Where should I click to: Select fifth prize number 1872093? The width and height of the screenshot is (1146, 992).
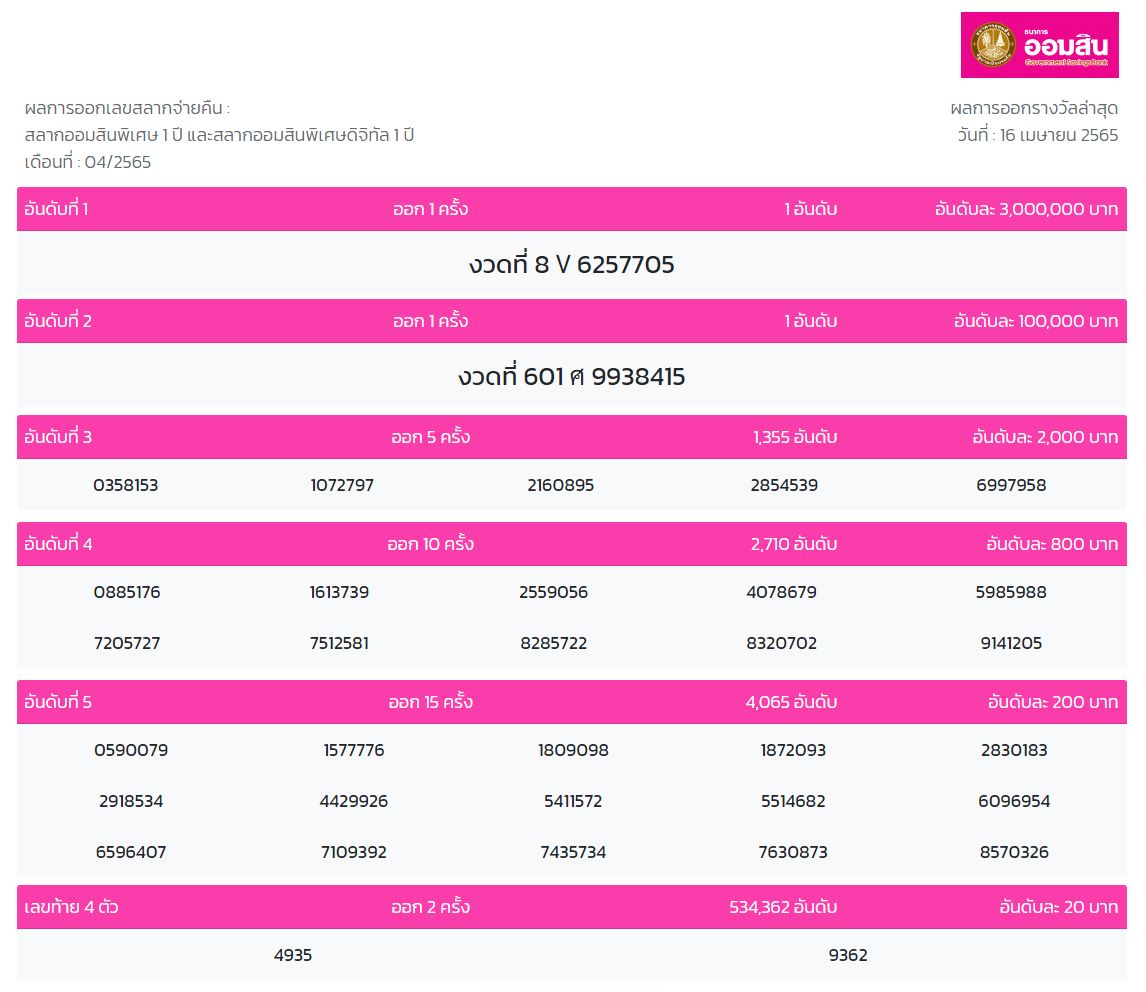click(793, 750)
